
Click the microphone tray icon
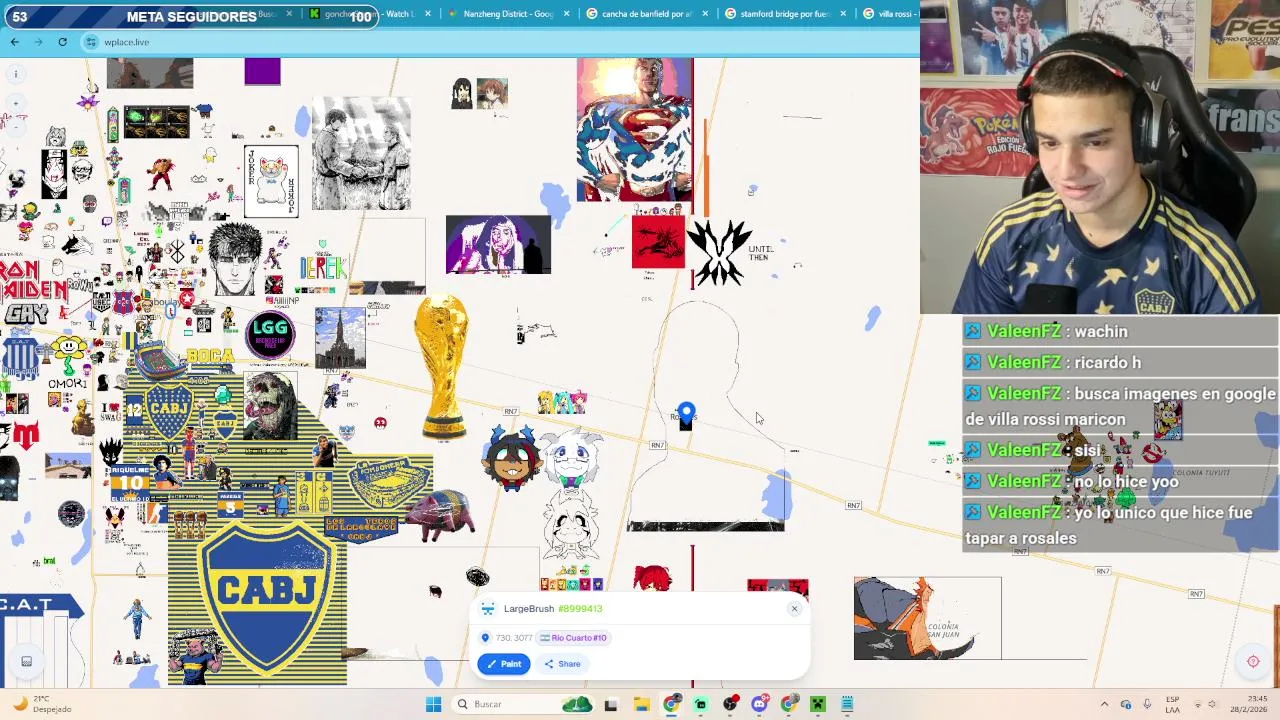click(1146, 704)
